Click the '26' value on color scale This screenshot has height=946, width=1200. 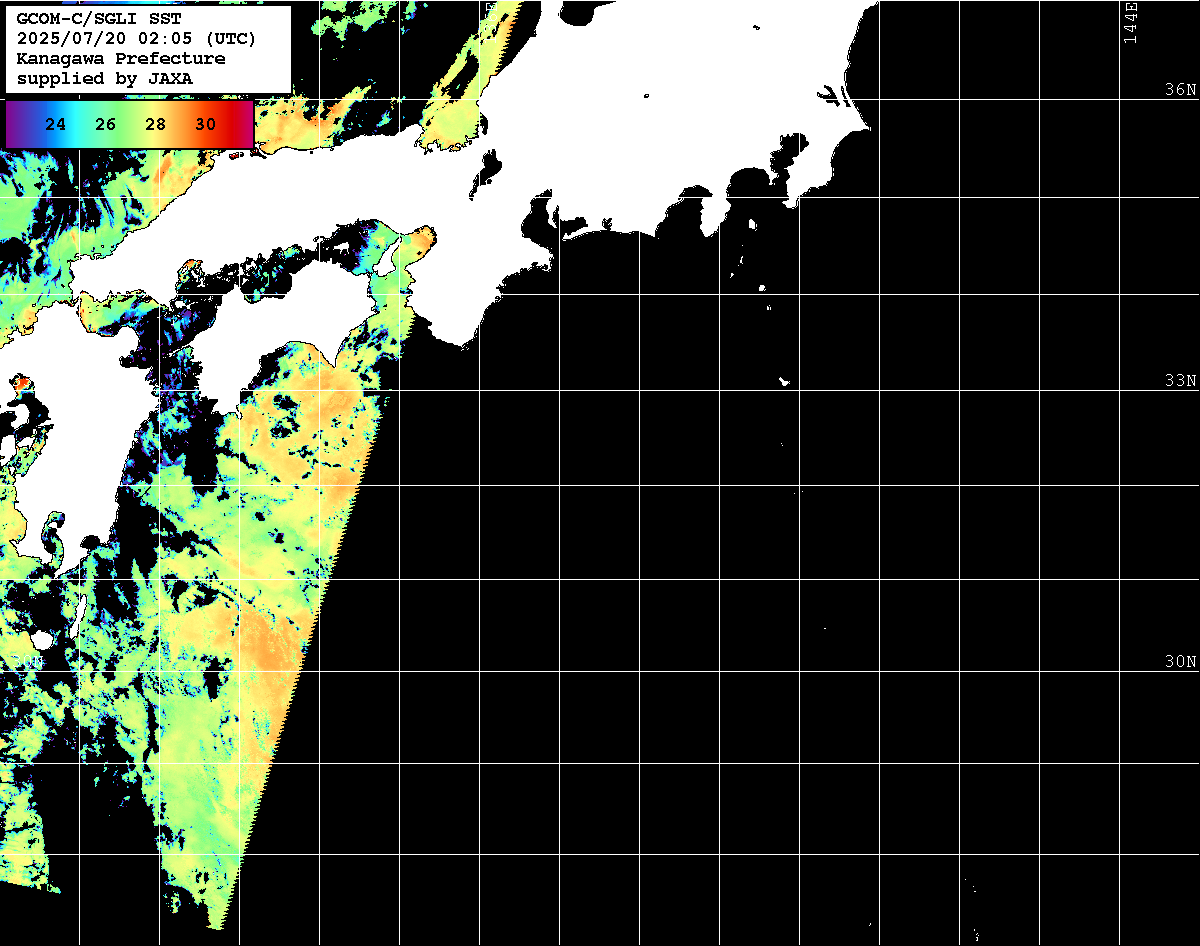coord(106,125)
